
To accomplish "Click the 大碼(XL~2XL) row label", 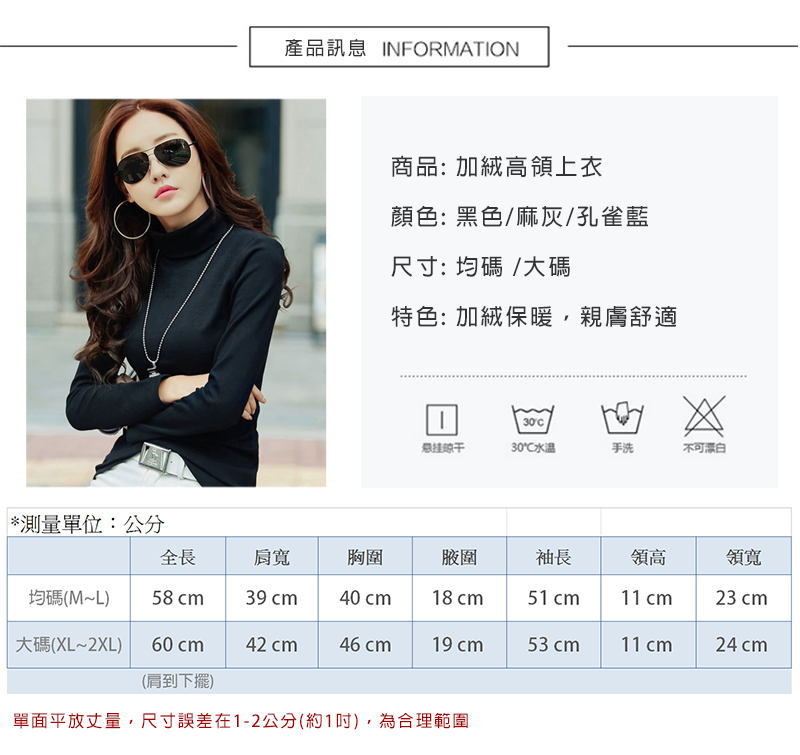I will (x=69, y=645).
